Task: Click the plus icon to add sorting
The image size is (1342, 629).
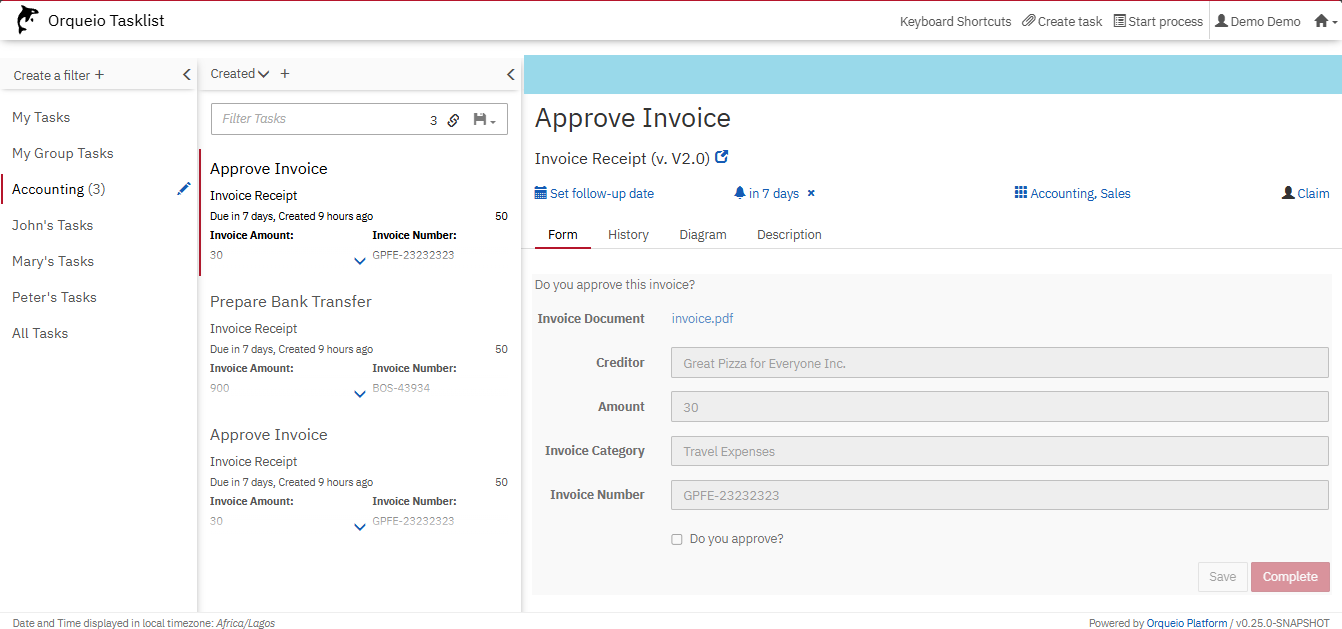Action: pyautogui.click(x=285, y=74)
